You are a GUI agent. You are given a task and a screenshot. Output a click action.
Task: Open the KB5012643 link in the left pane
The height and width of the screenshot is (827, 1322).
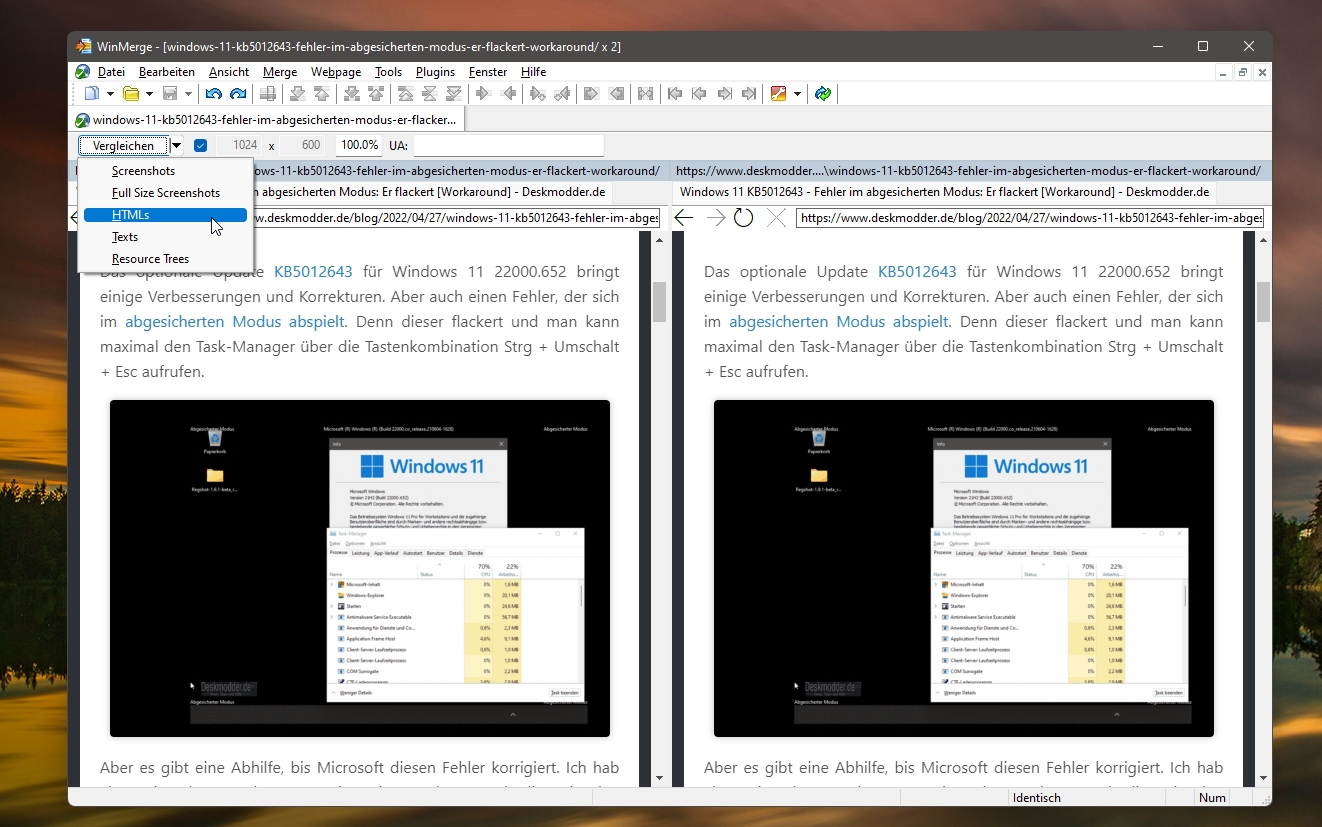pos(313,271)
